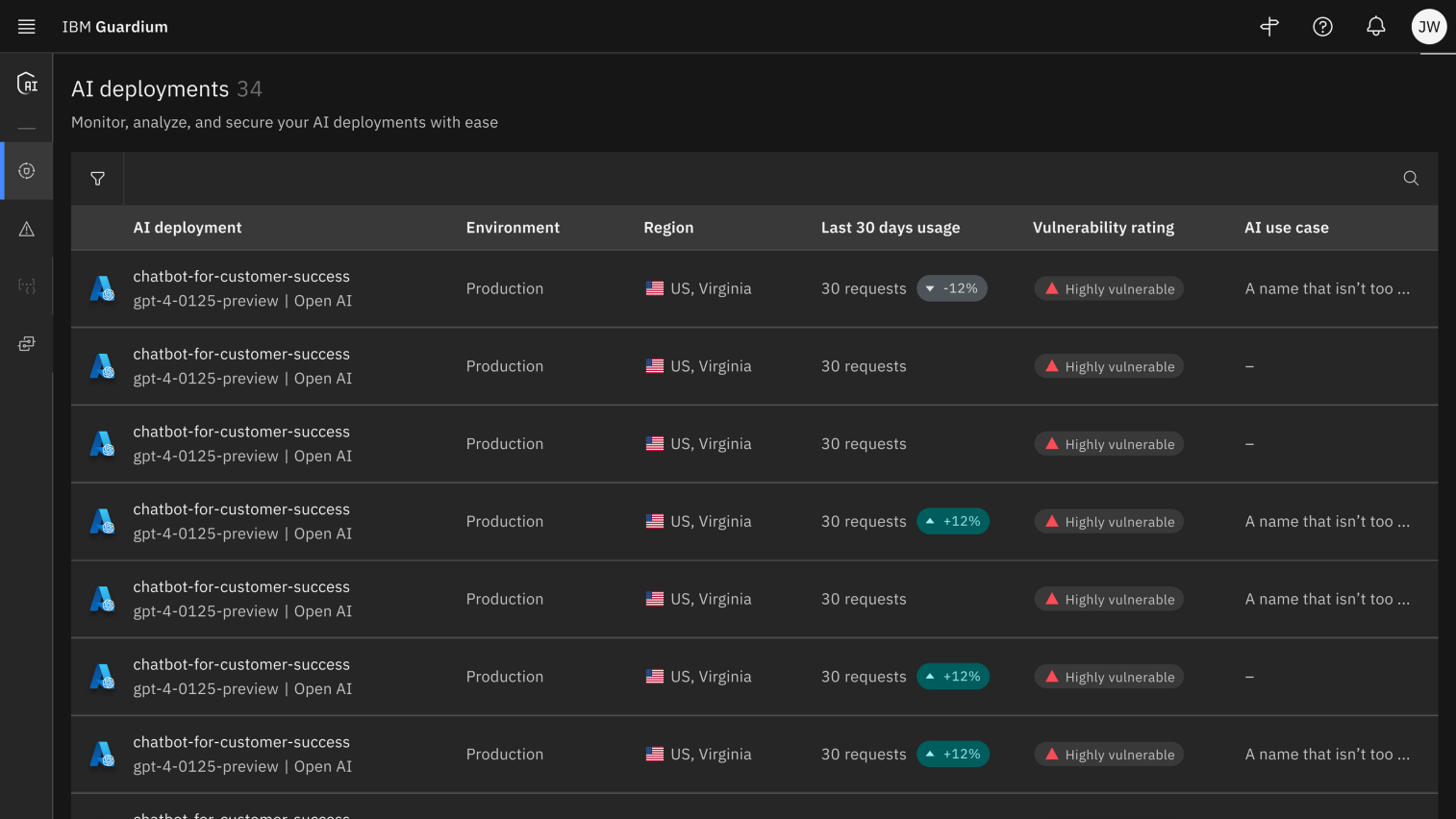The width and height of the screenshot is (1456, 819).
Task: Open the help question mark icon
Action: coord(1322,27)
